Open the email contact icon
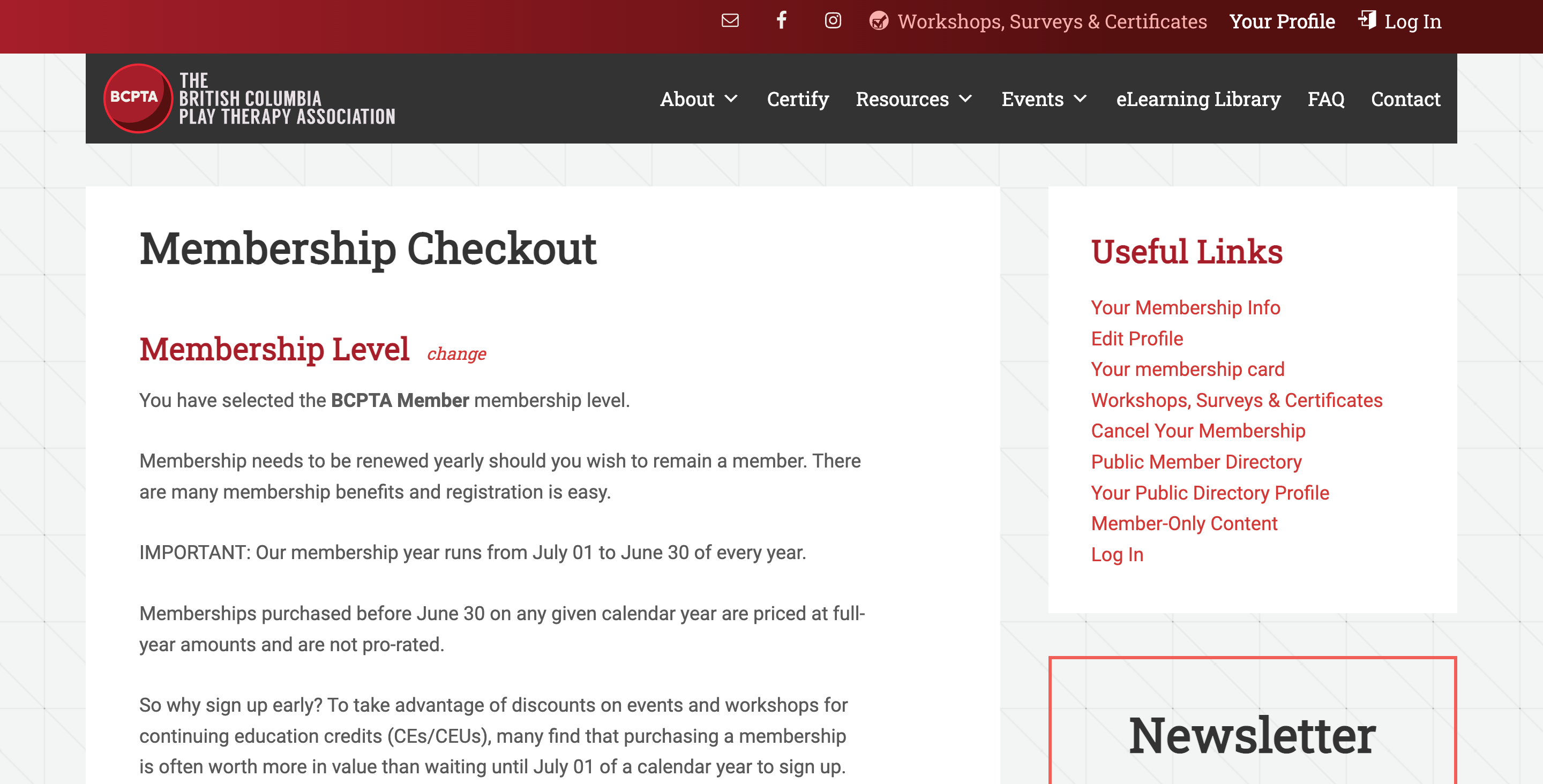1543x784 pixels. pyautogui.click(x=730, y=20)
